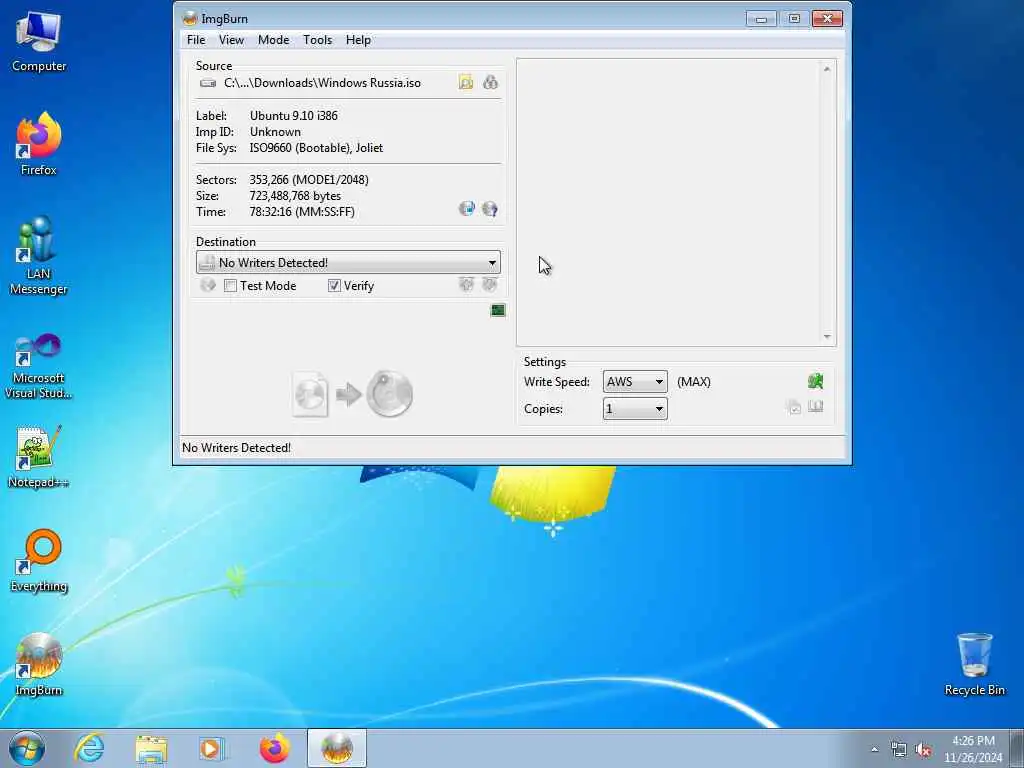
Task: Maximize the ImgBurn window
Action: click(794, 18)
